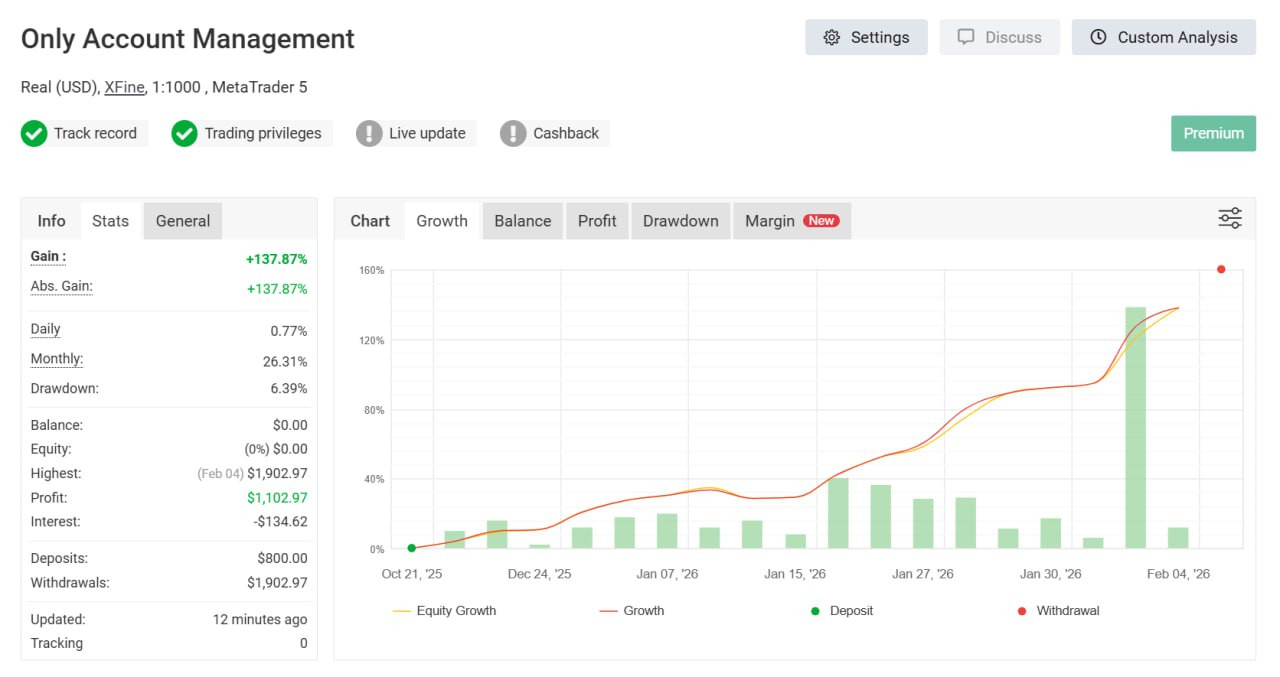Open the XFine broker link
The height and width of the screenshot is (677, 1280).
(x=124, y=87)
